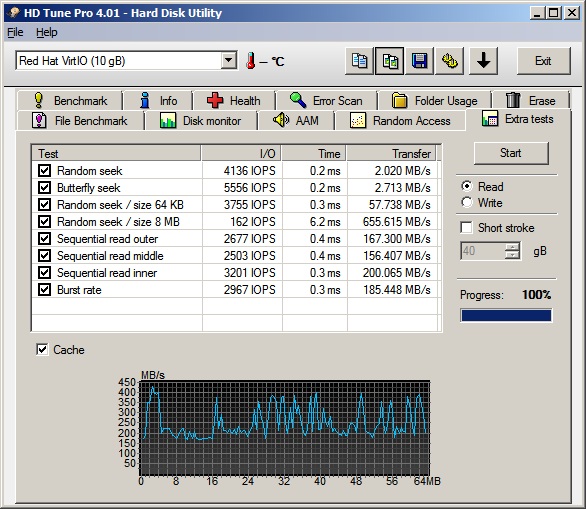
Task: Click the Exit button
Action: pos(543,61)
